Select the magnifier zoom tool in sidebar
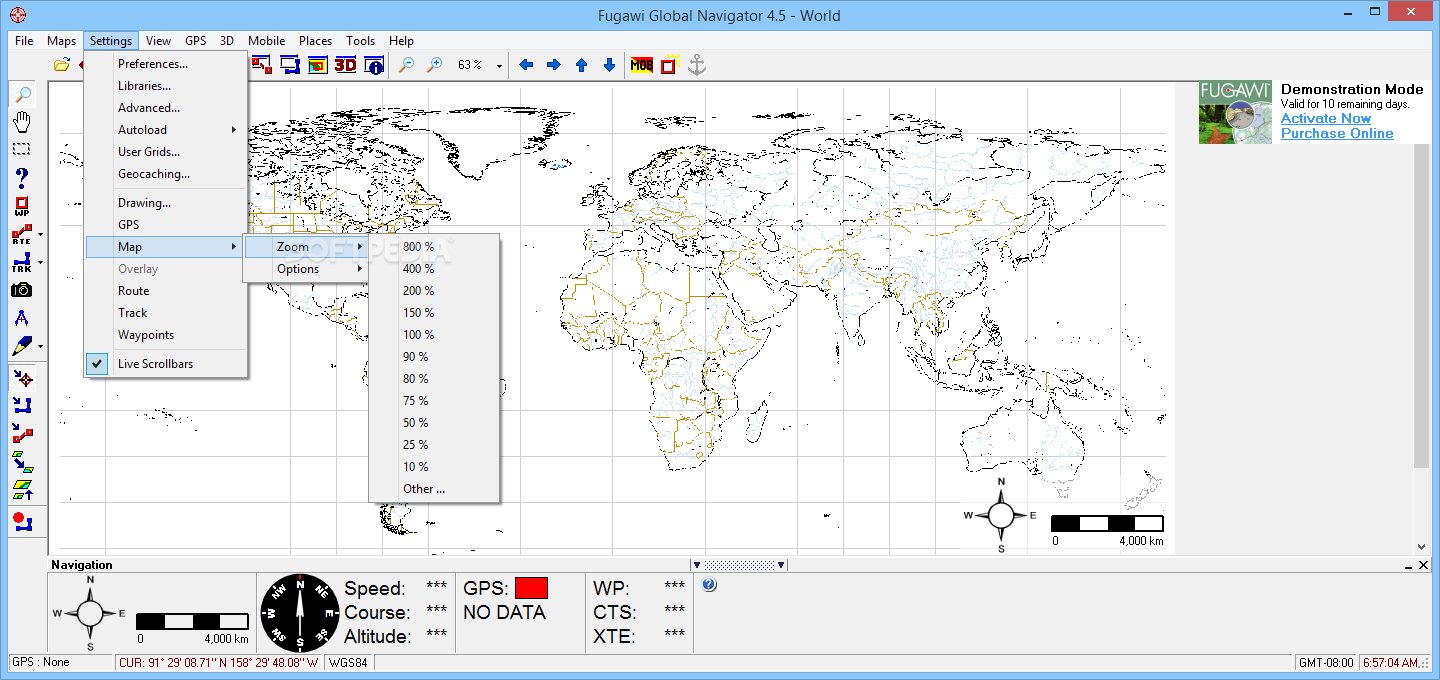Image resolution: width=1440 pixels, height=680 pixels. pos(22,95)
